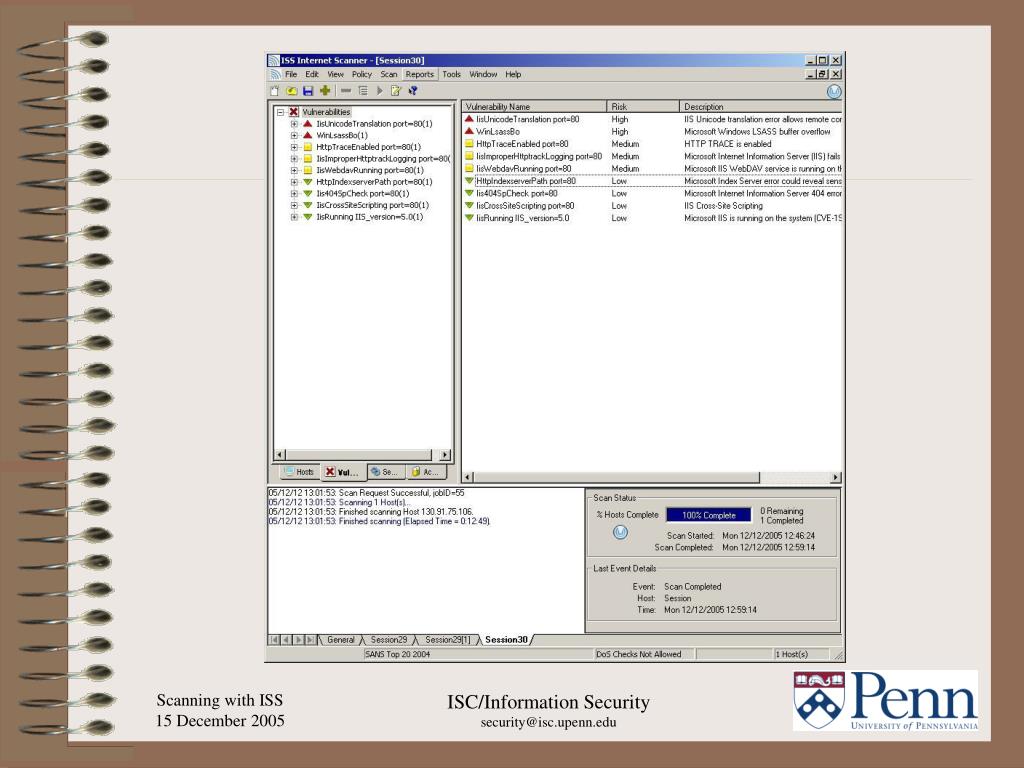Click the New Session toolbar icon
Image resolution: width=1024 pixels, height=768 pixels.
(275, 91)
